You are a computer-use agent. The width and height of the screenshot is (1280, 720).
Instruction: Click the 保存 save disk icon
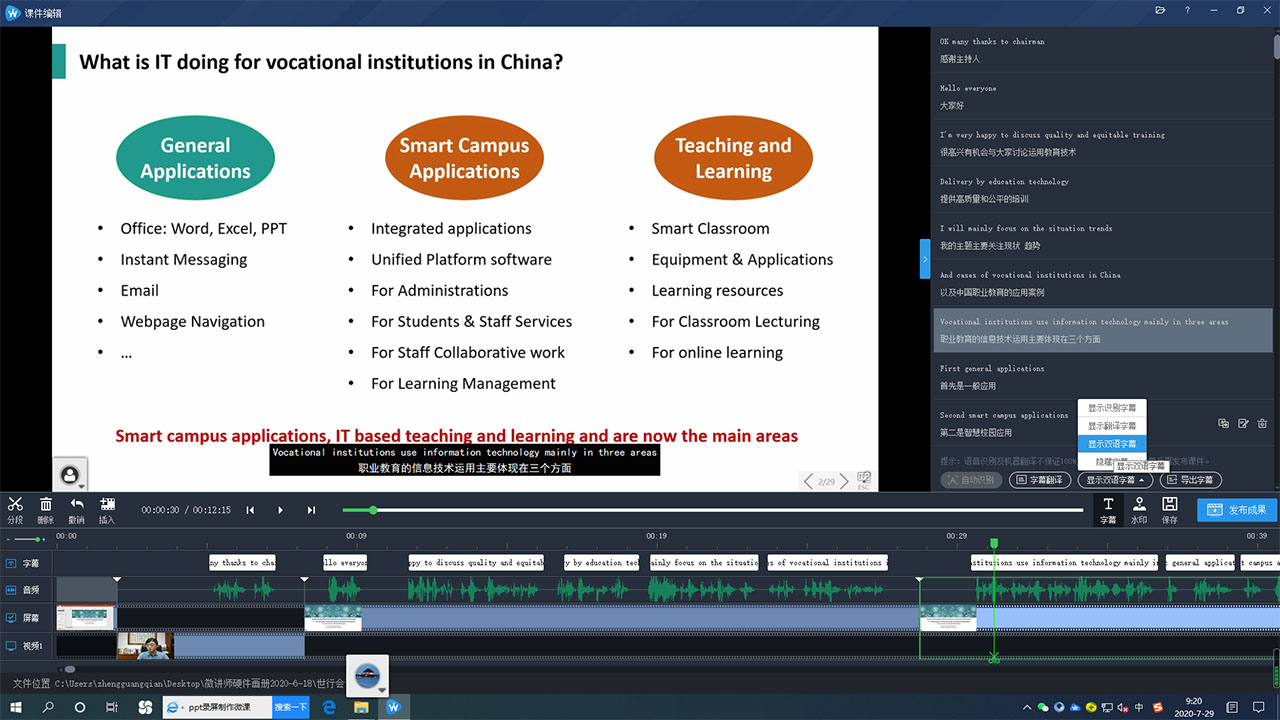point(1169,510)
